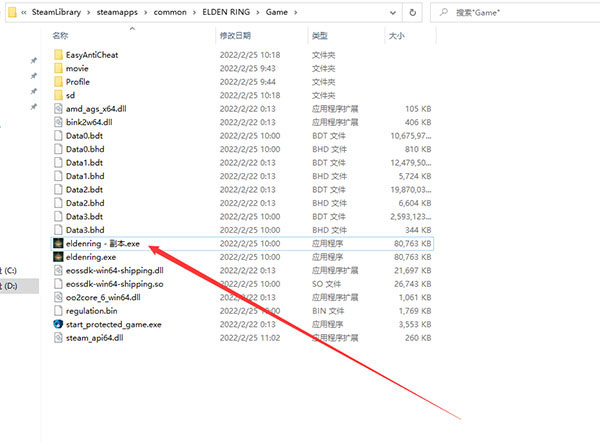Select the regulation.bin file icon
This screenshot has width=600, height=442.
pyautogui.click(x=58, y=311)
